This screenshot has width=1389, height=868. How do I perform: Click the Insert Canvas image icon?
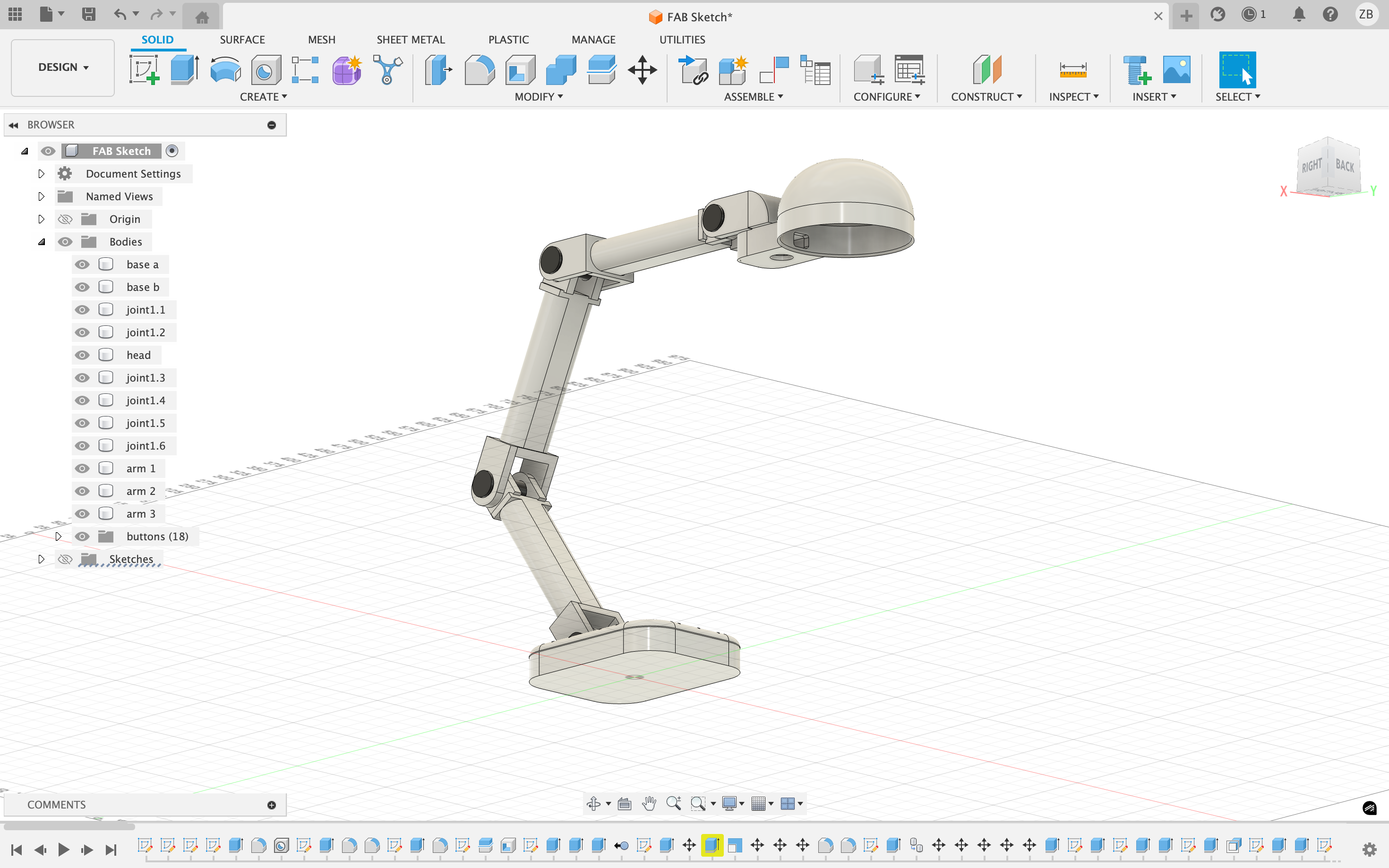coord(1176,69)
